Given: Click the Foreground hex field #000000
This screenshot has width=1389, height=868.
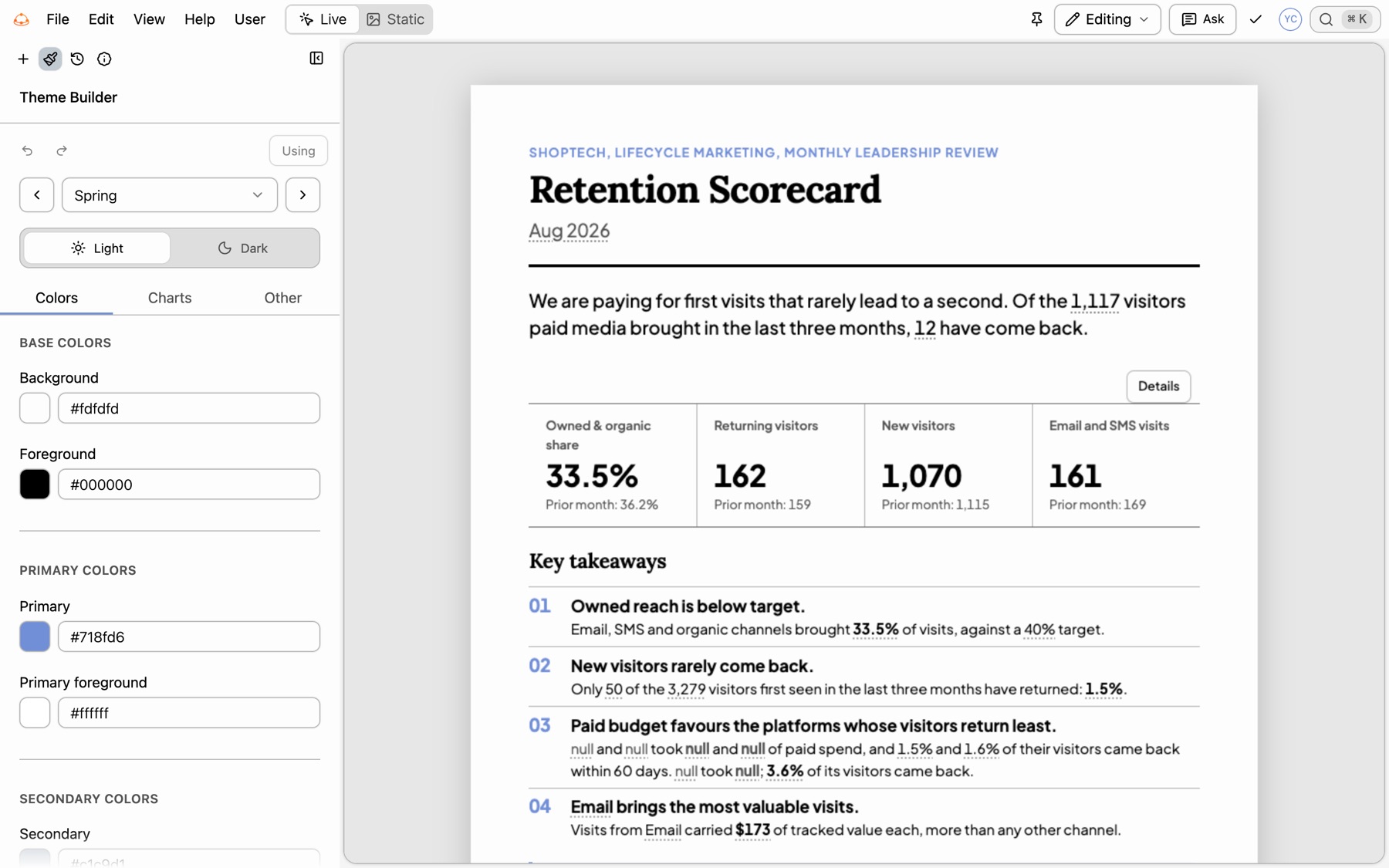Looking at the screenshot, I should [189, 485].
